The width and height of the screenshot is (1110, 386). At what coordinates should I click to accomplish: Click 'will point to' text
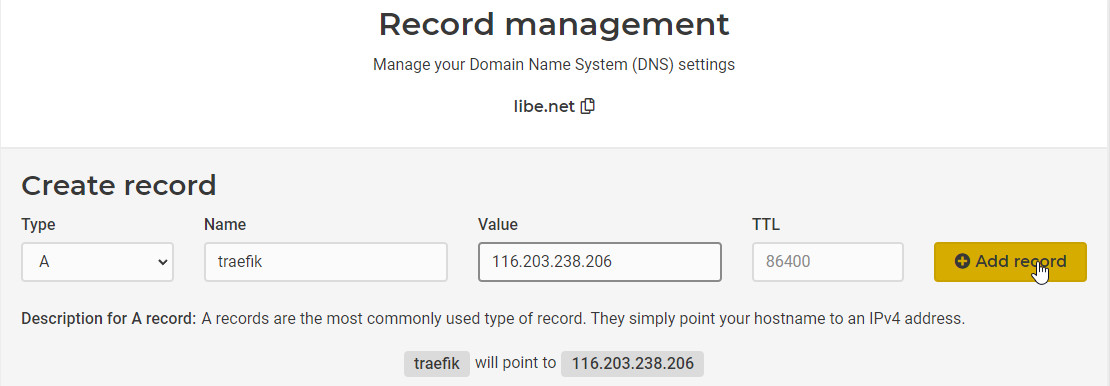(515, 363)
